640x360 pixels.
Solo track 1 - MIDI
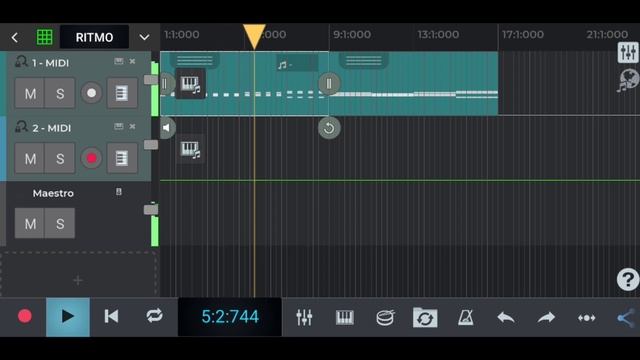click(60, 93)
